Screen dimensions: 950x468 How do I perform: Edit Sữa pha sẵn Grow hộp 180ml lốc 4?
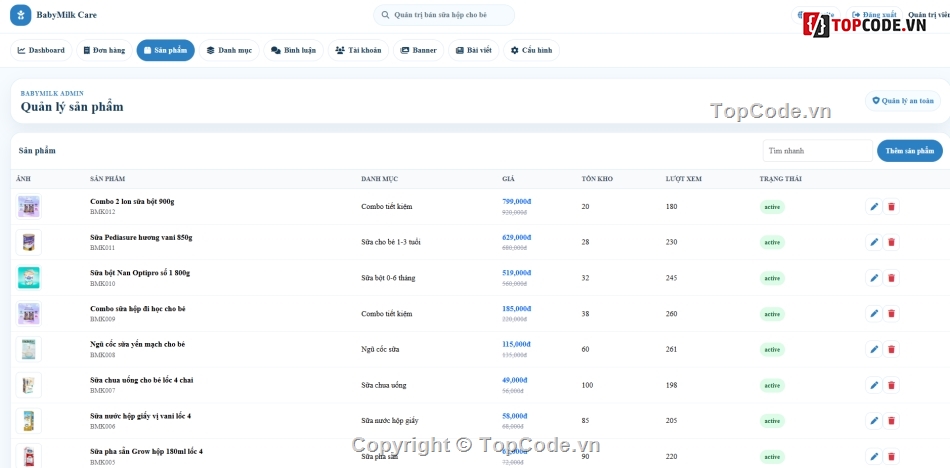point(874,456)
